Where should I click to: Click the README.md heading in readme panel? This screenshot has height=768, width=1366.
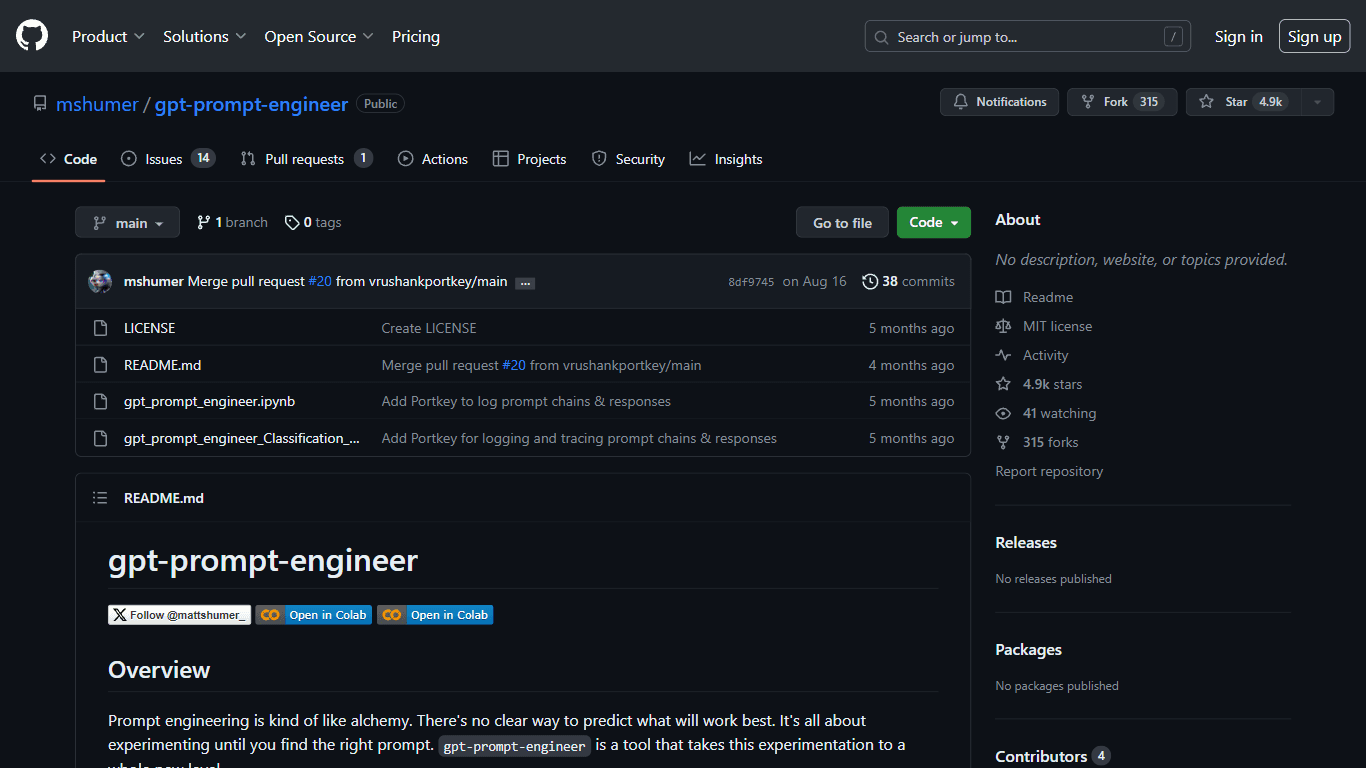pyautogui.click(x=164, y=498)
